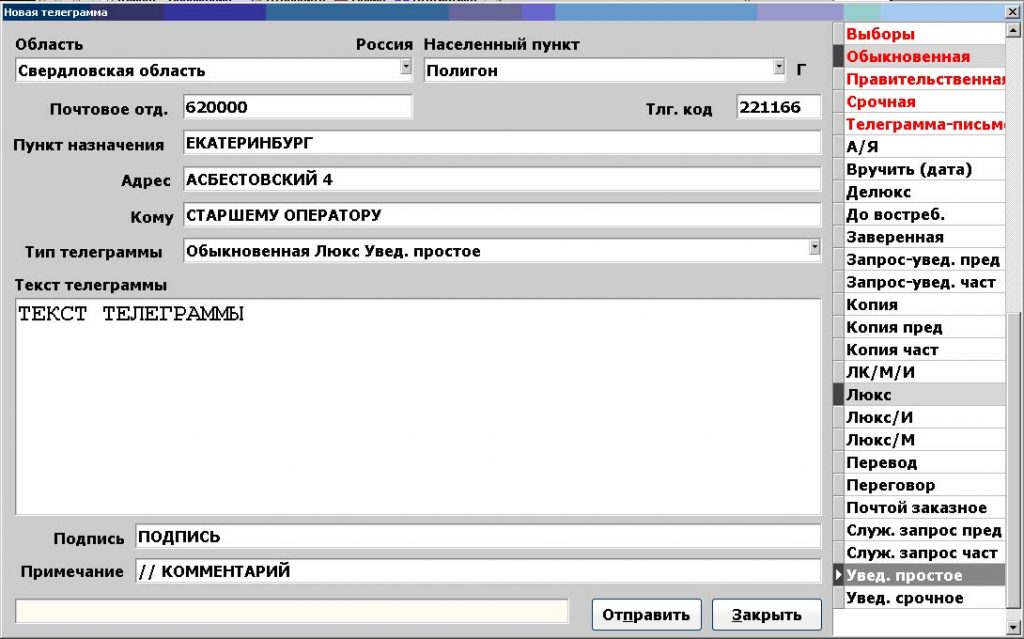The height and width of the screenshot is (639, 1024).
Task: Select the Адрес input field
Action: pos(501,180)
